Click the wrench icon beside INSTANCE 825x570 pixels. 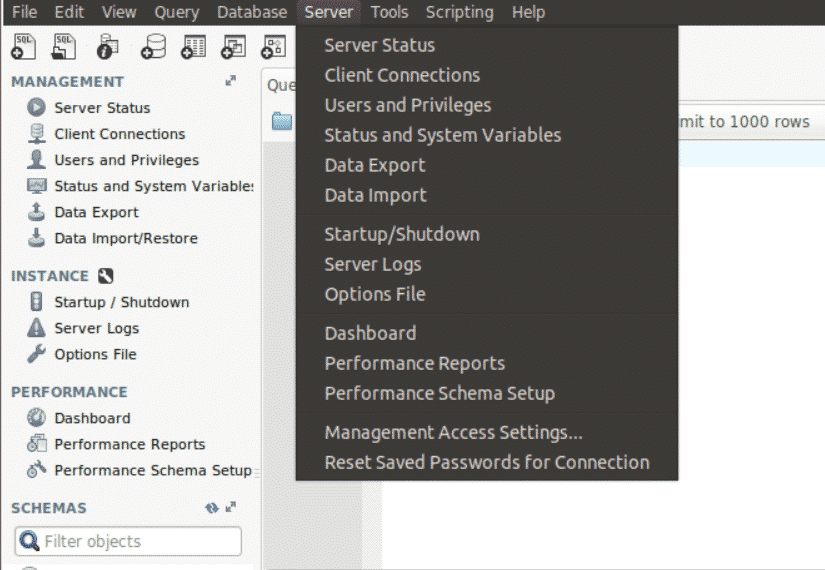[106, 276]
